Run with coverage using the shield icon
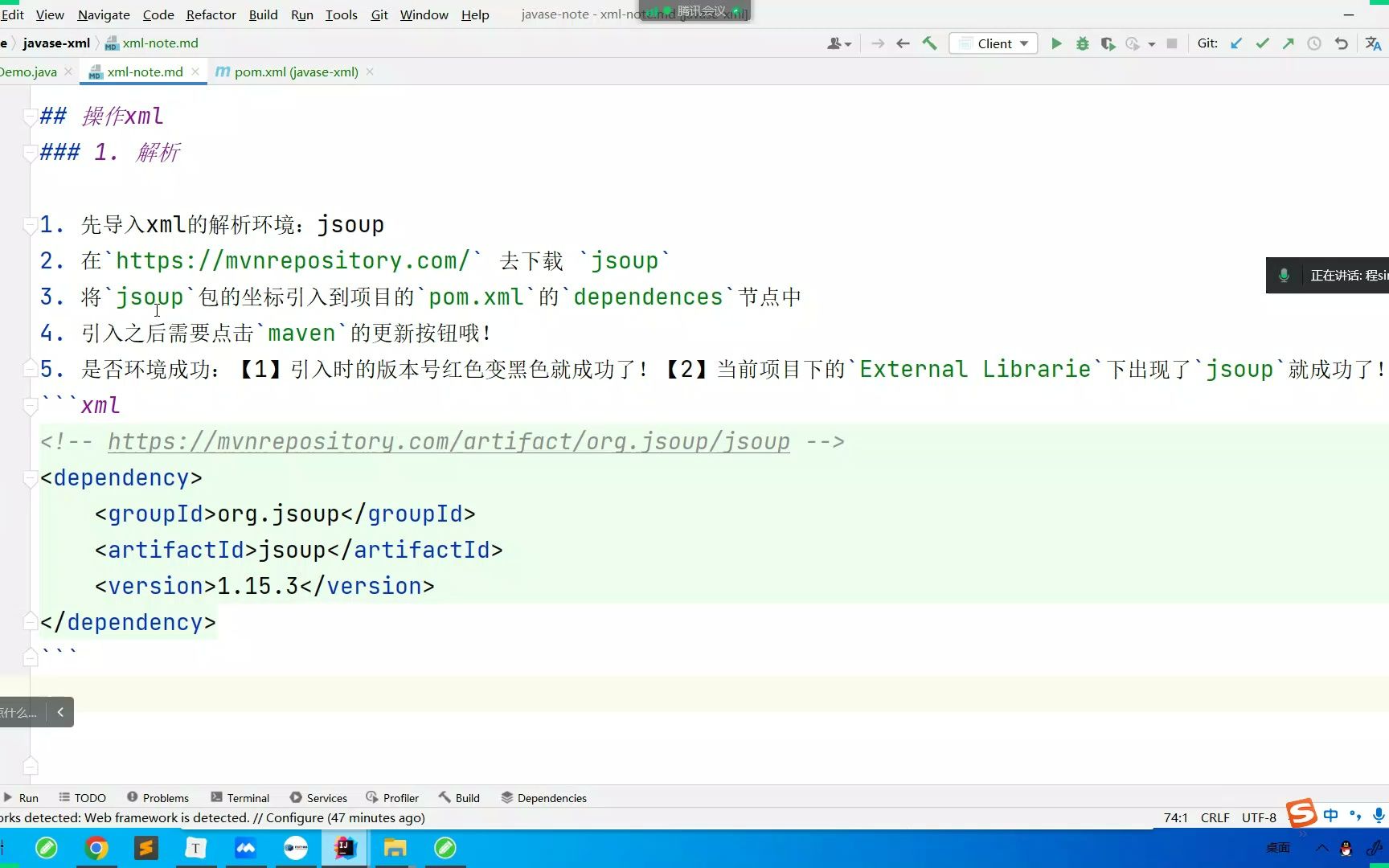 [x=1108, y=43]
